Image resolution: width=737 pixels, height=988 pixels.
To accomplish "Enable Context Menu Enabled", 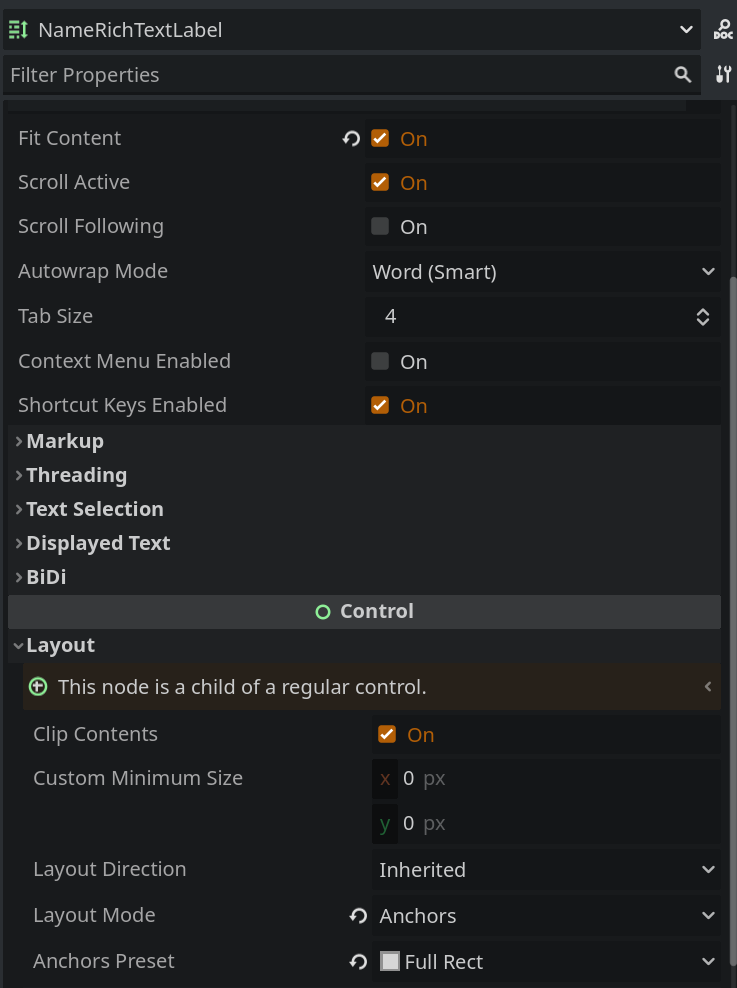I will point(380,361).
